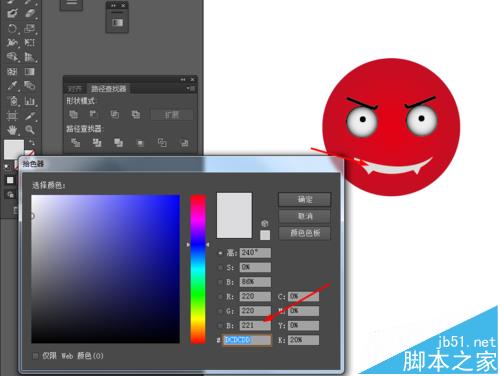
Task: Select the G (green) radio button
Action: 220,311
